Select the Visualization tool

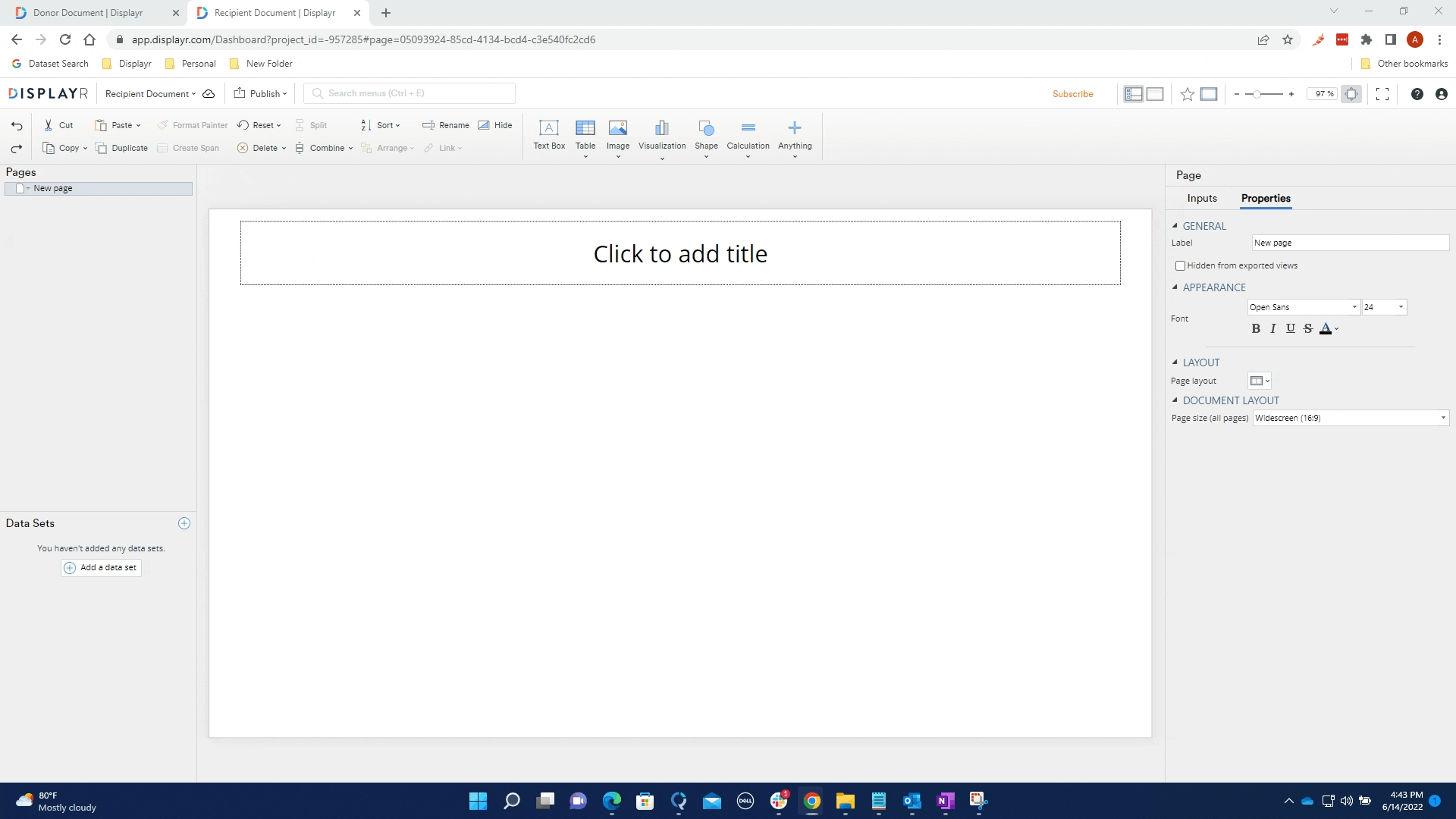(x=661, y=135)
